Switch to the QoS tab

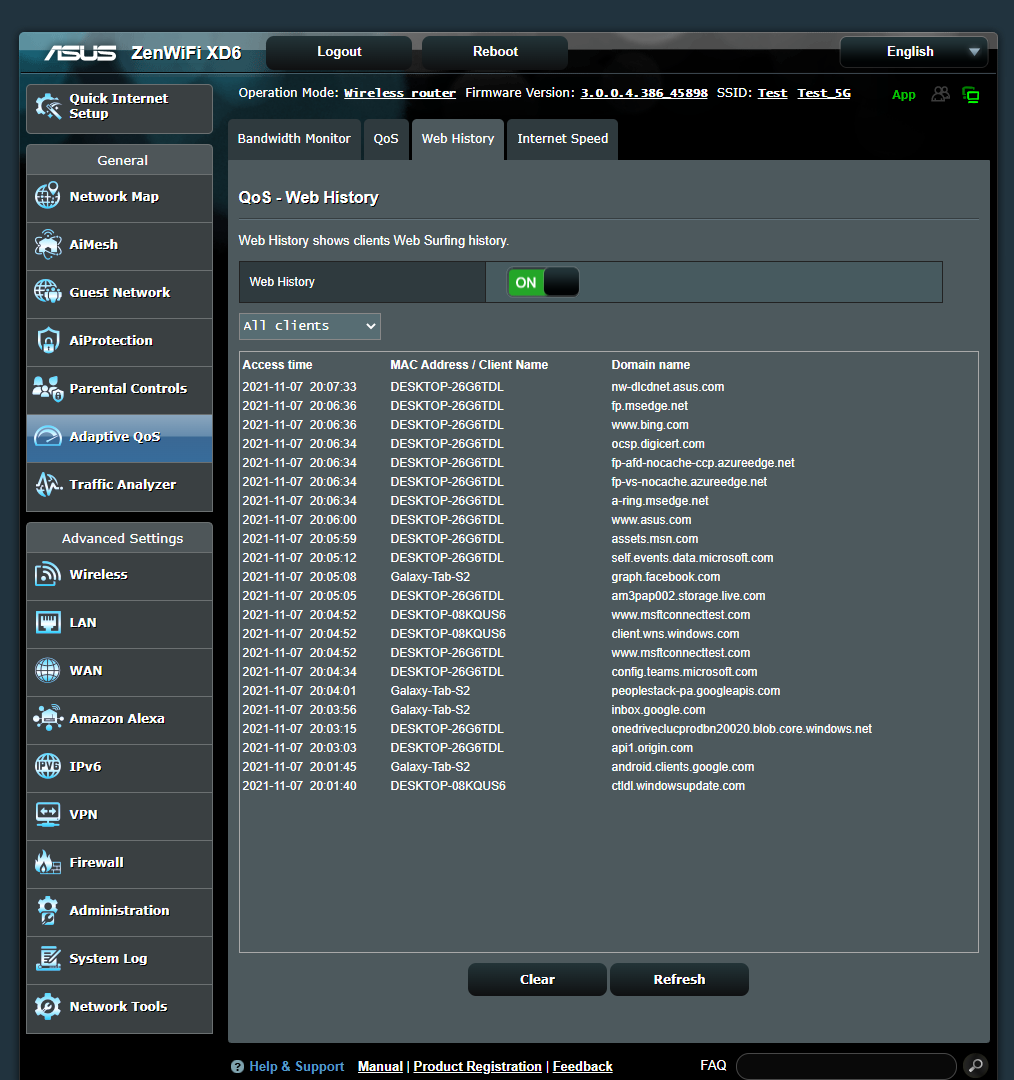tap(386, 138)
